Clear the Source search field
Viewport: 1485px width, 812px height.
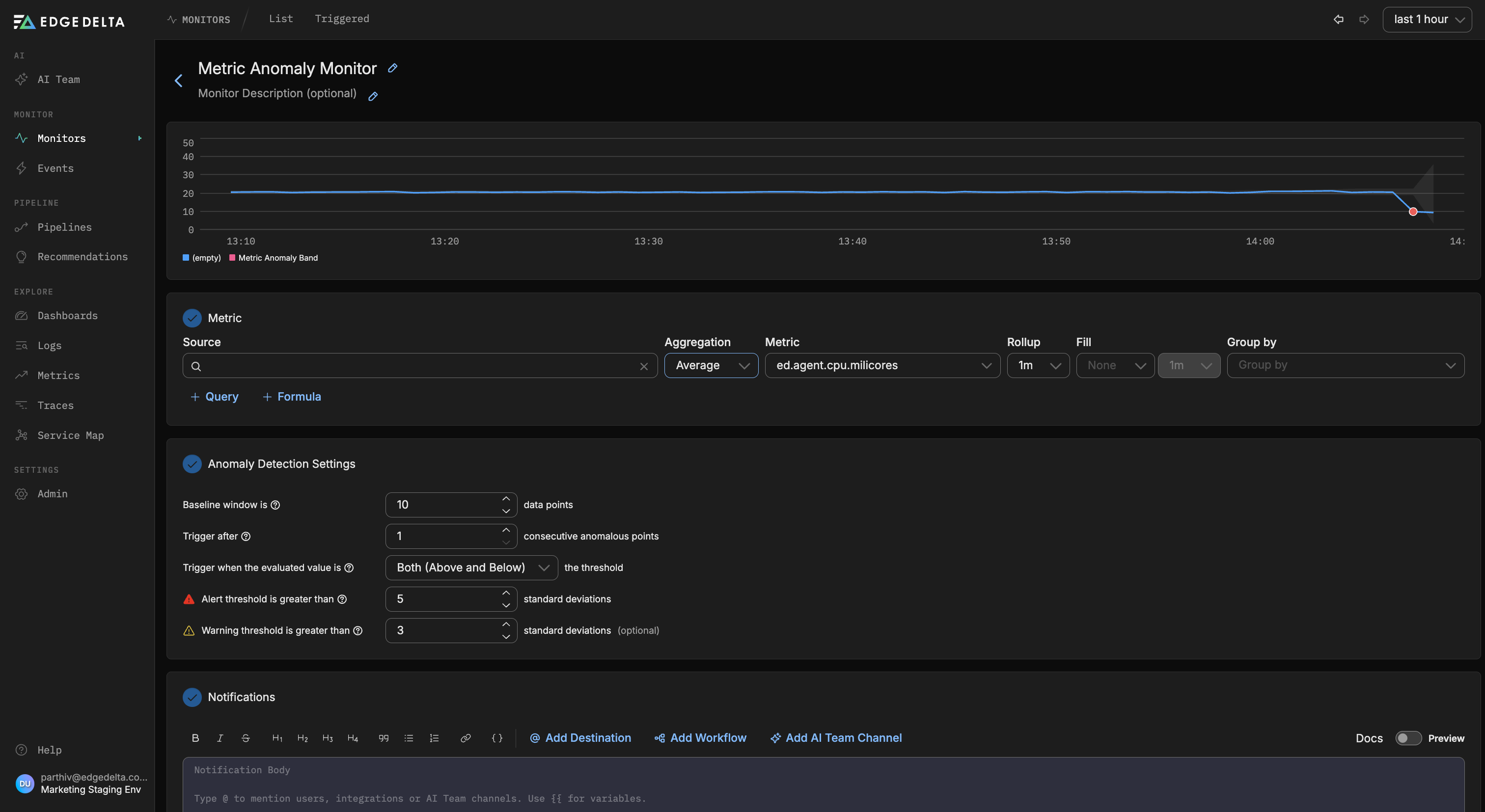point(644,366)
